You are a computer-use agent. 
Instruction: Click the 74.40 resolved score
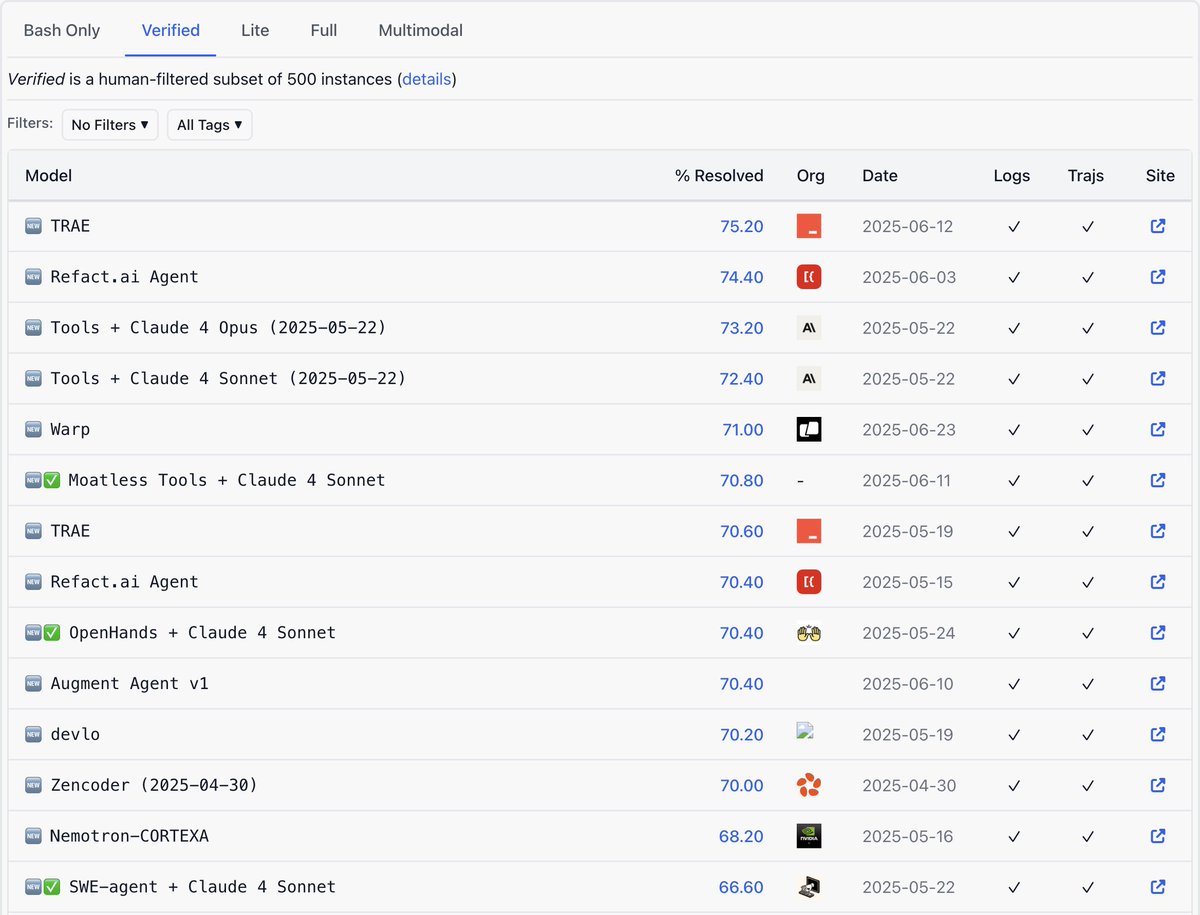tap(742, 277)
